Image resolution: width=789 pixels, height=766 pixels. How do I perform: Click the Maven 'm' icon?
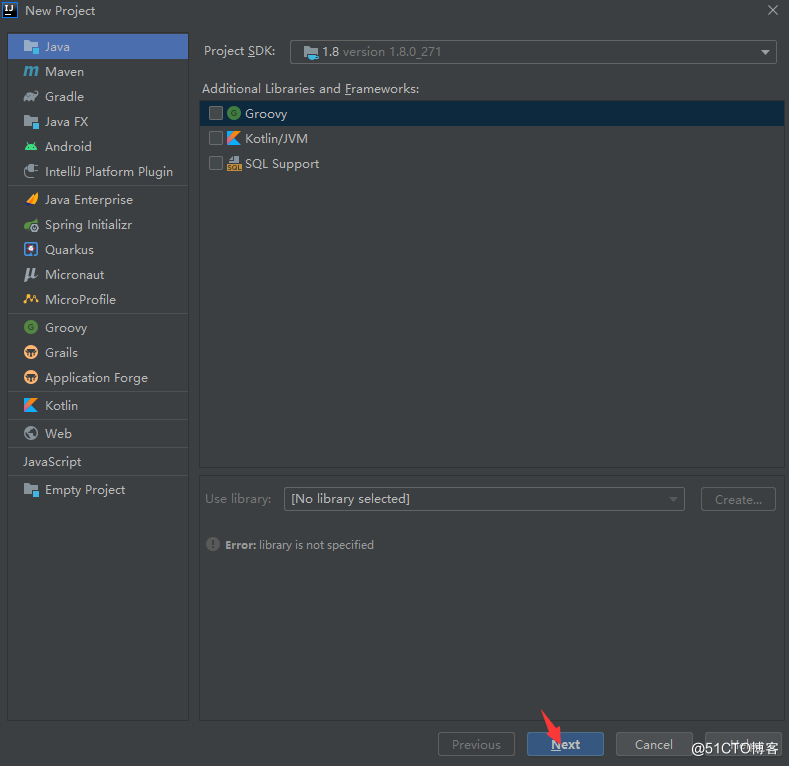(31, 71)
